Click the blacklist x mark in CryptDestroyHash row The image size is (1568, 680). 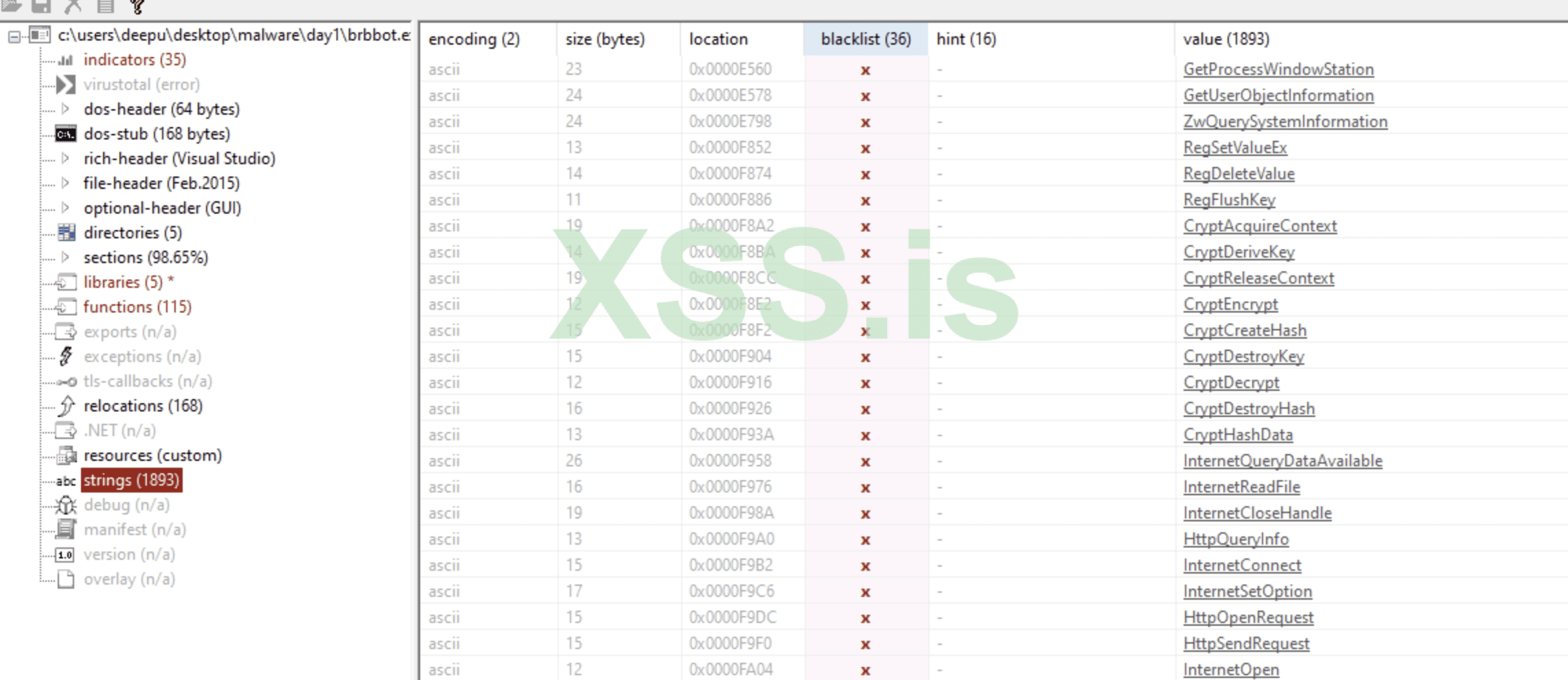(866, 410)
